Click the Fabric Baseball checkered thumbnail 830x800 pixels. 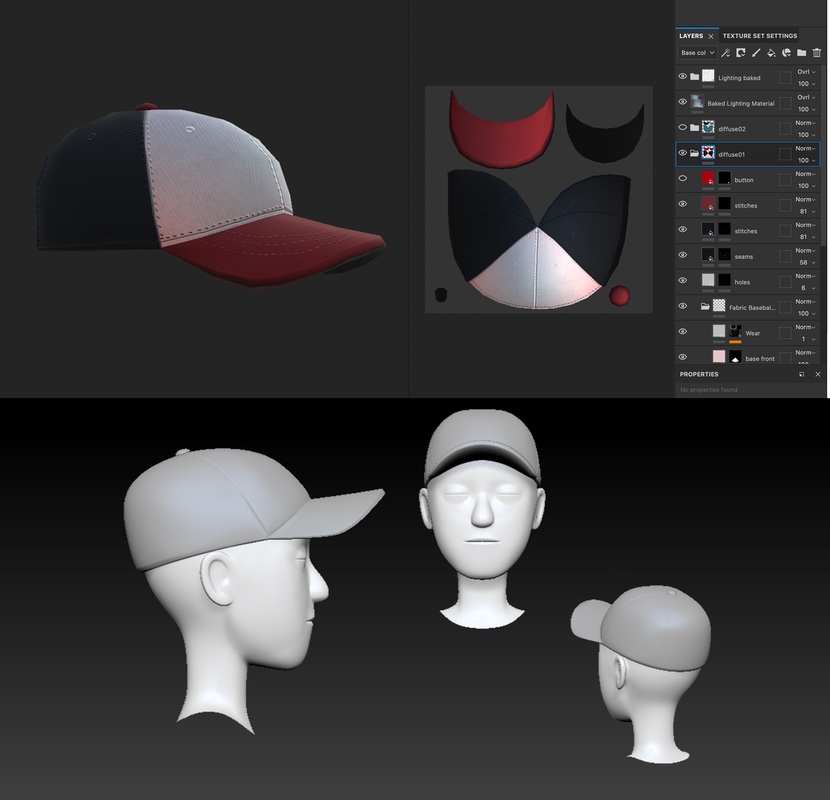pyautogui.click(x=719, y=305)
